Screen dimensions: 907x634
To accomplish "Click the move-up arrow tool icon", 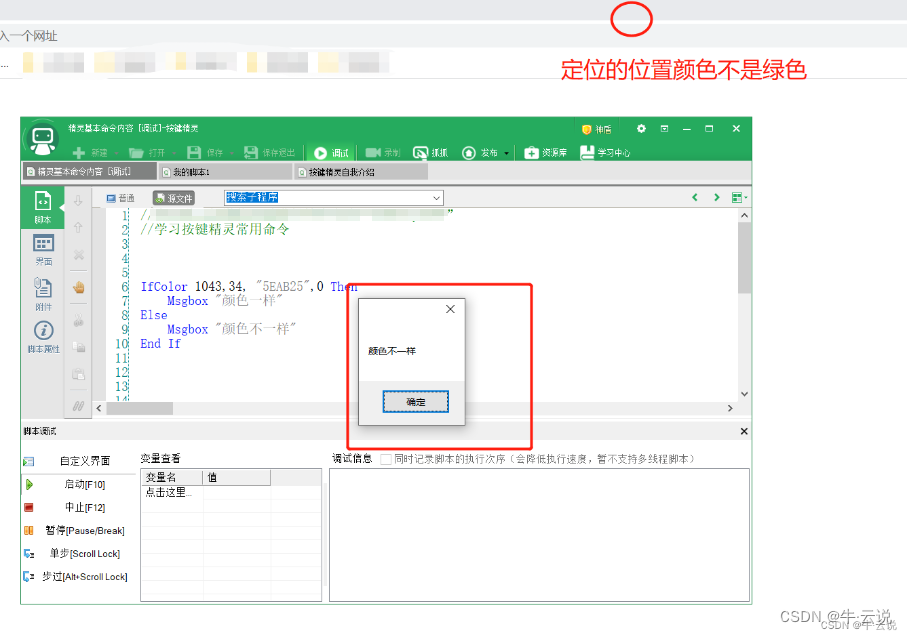I will click(x=78, y=227).
